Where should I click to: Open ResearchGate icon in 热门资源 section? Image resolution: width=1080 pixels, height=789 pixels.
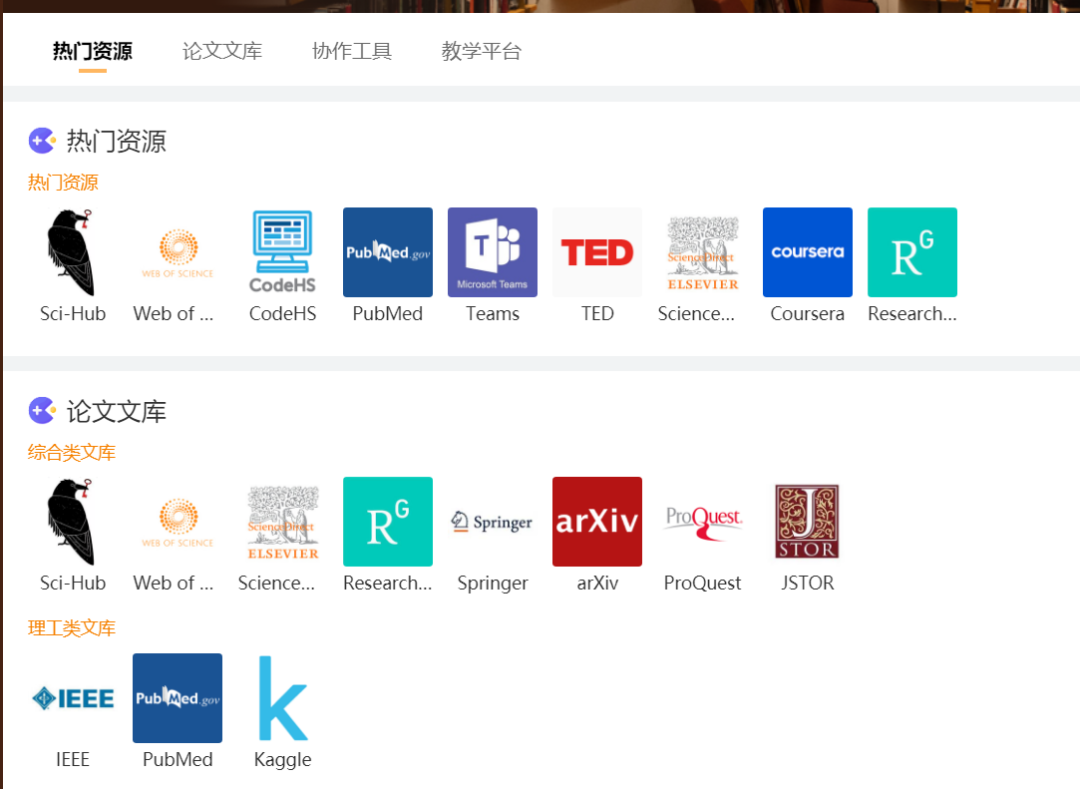913,253
